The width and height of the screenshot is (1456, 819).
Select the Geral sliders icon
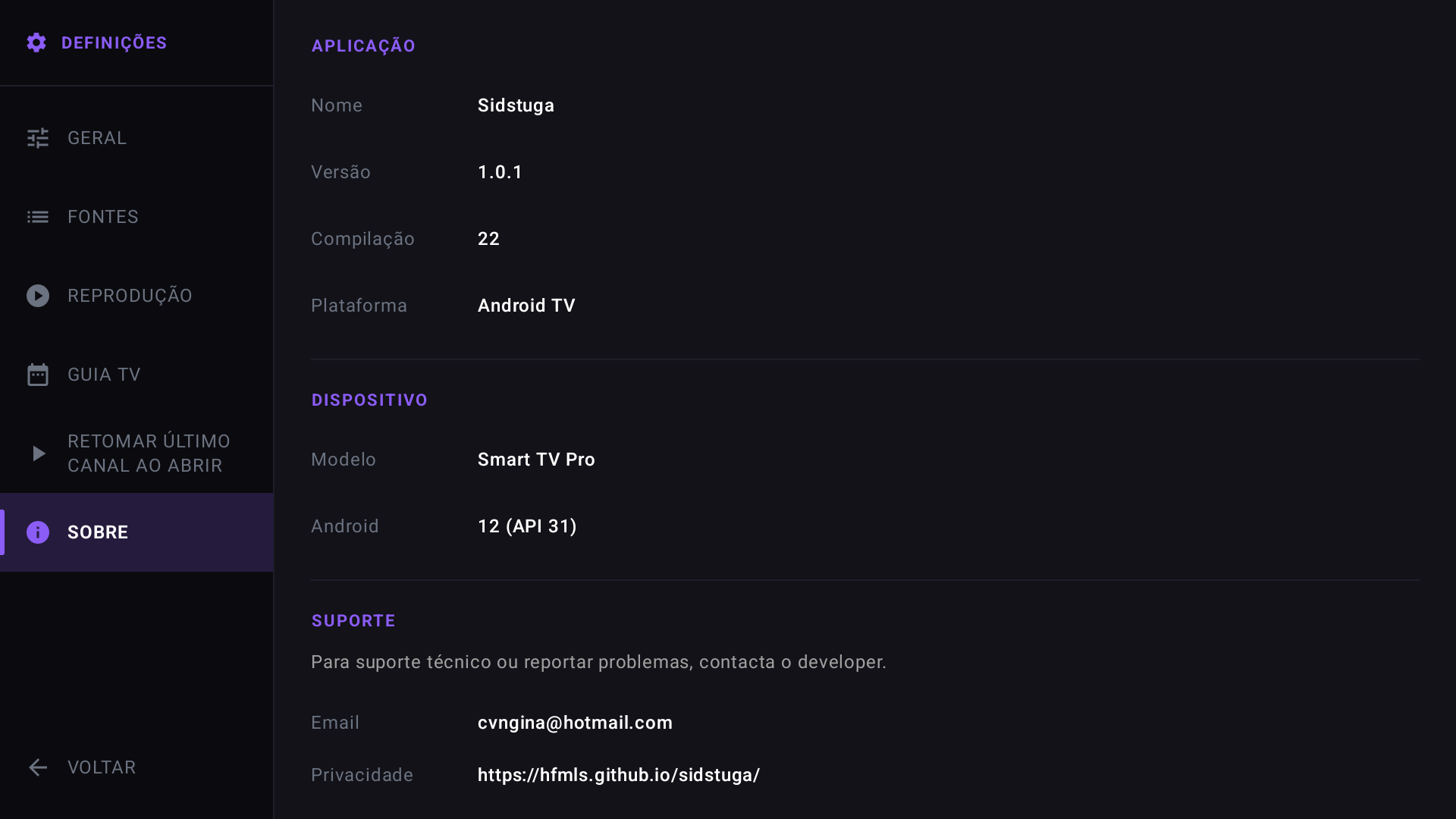[38, 138]
